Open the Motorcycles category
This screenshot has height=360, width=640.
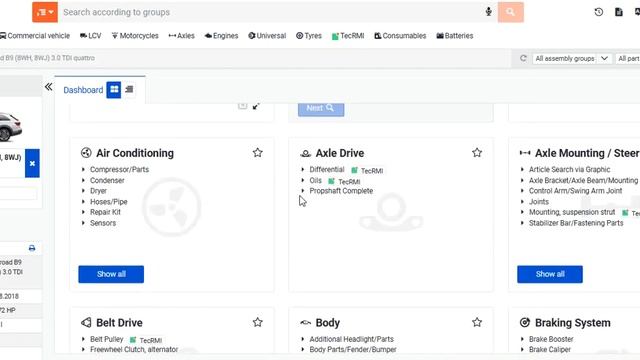pos(135,36)
